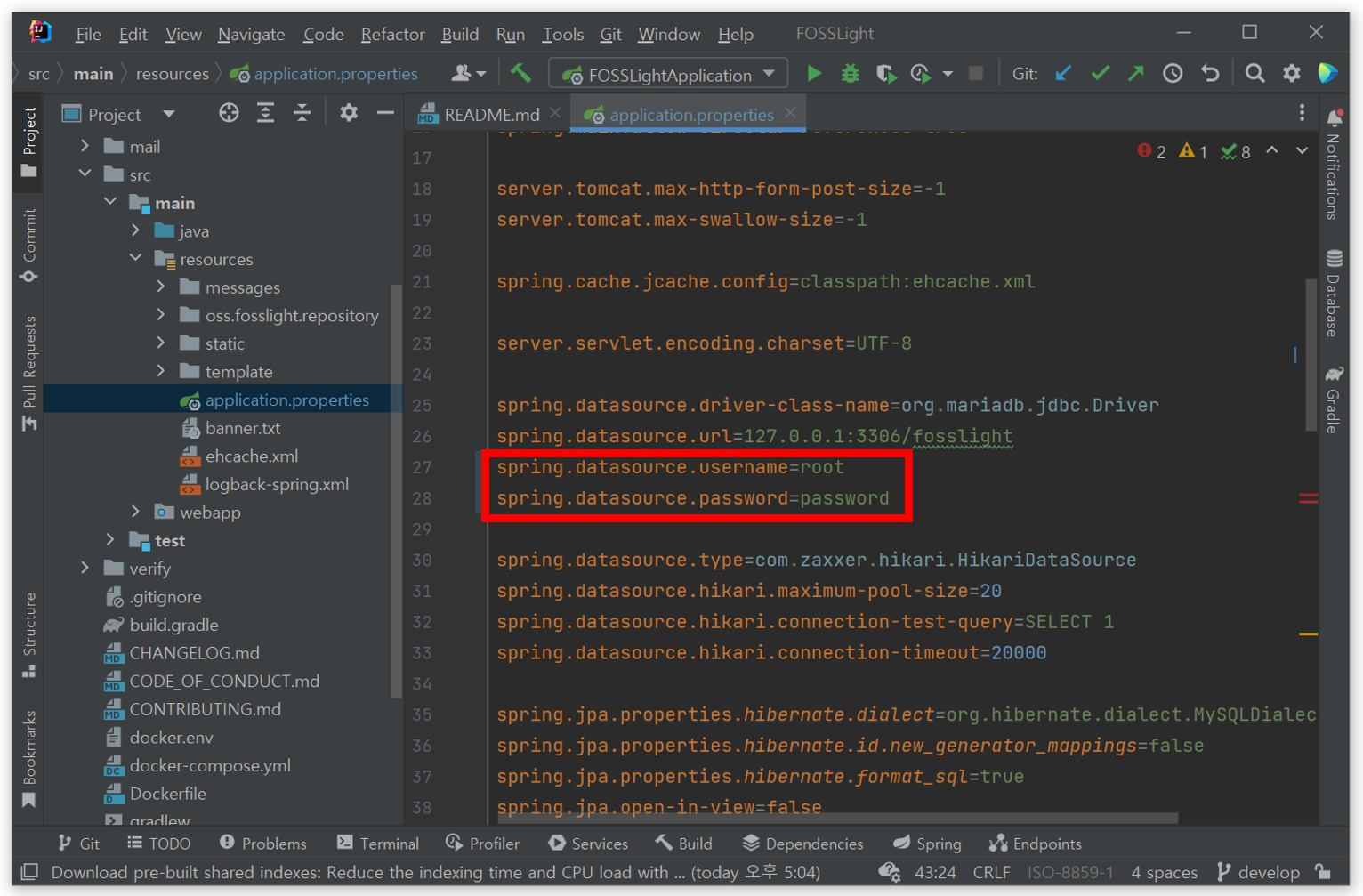Hide the Project tool window
Screen dimensions: 1363x896
(x=385, y=113)
